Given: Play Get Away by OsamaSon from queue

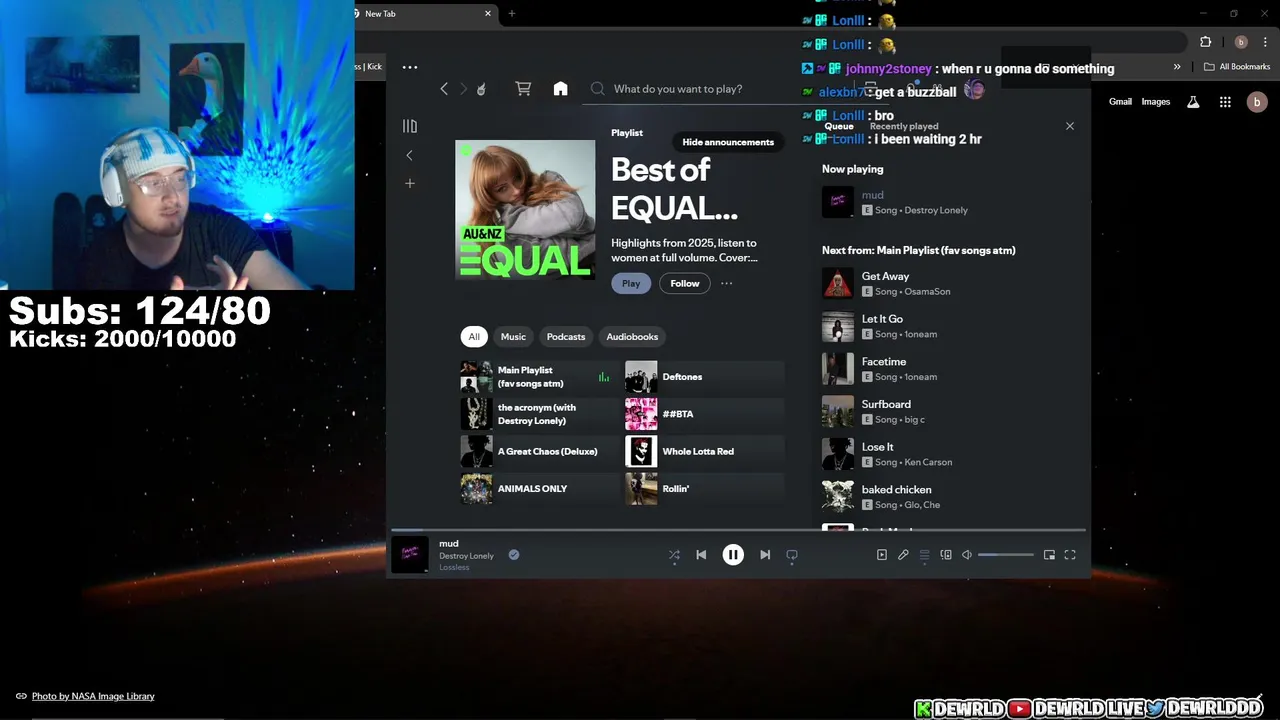Looking at the screenshot, I should click(950, 283).
